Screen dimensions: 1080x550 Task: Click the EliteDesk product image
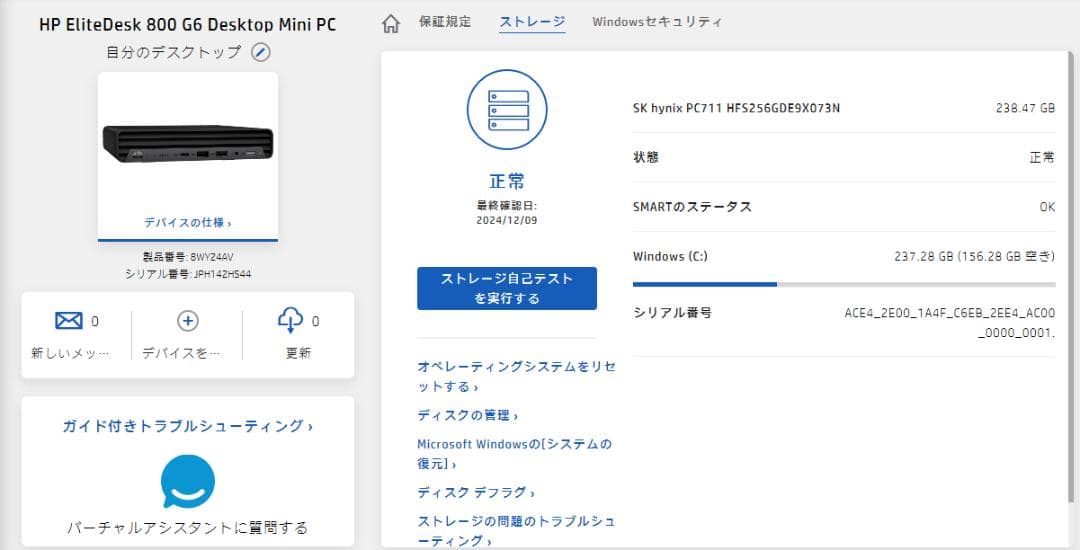(188, 143)
